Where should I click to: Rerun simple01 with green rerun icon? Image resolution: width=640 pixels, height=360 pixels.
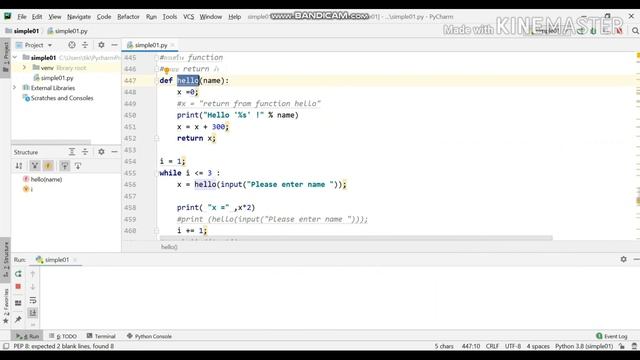(18, 274)
